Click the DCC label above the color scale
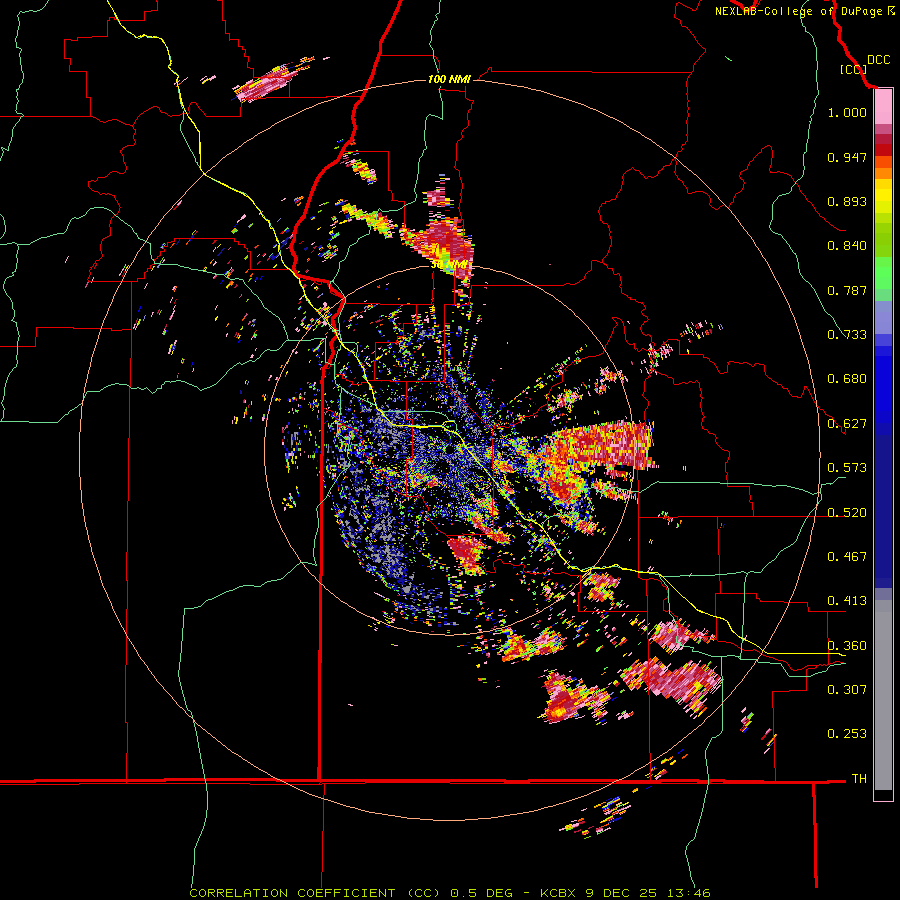Viewport: 900px width, 900px height. (x=879, y=60)
